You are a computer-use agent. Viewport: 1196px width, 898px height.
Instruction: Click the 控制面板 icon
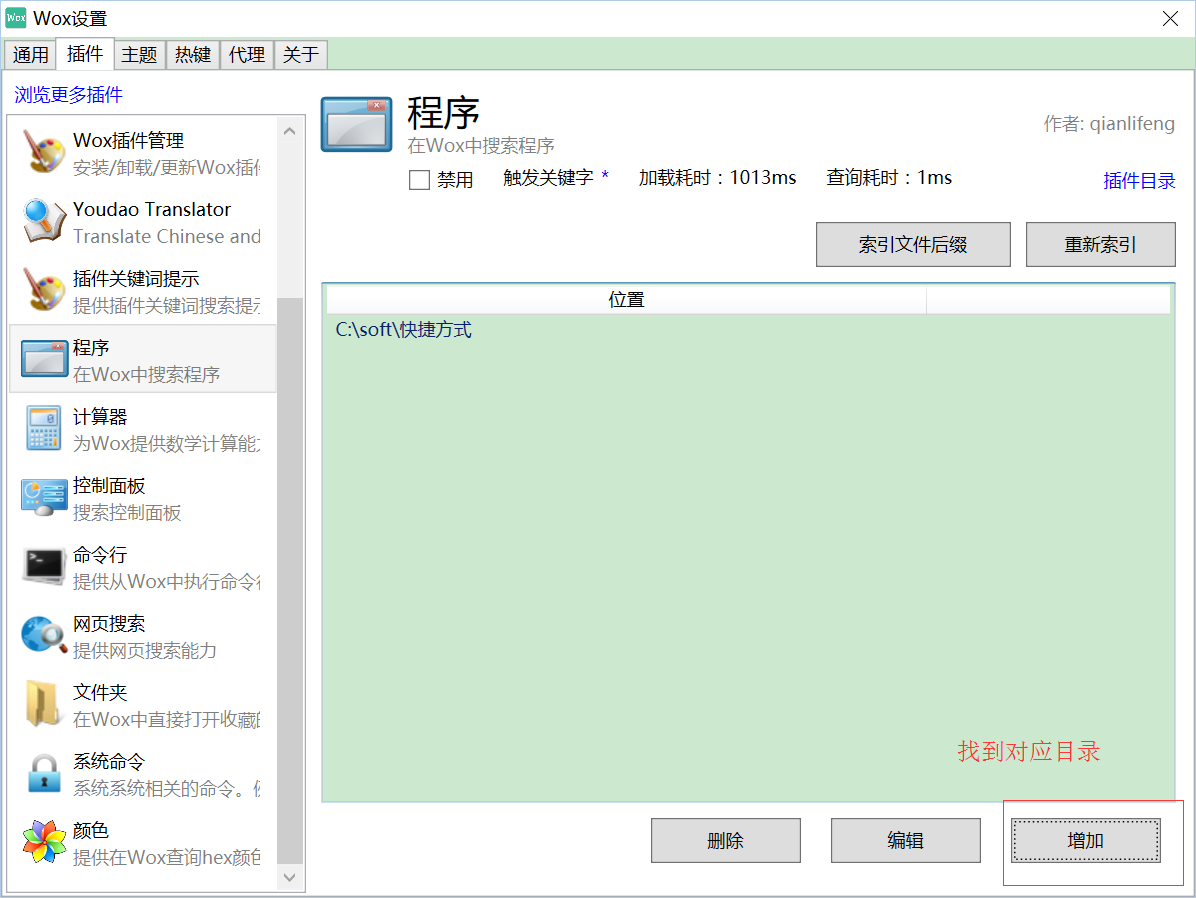(43, 497)
